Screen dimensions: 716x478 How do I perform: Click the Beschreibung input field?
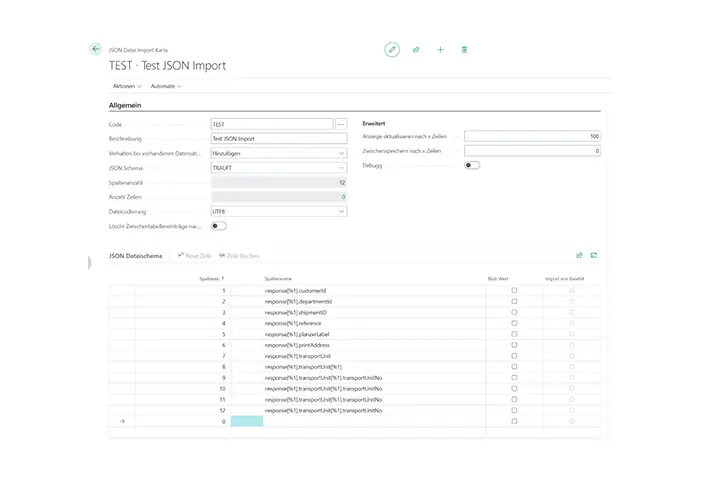[x=279, y=139]
